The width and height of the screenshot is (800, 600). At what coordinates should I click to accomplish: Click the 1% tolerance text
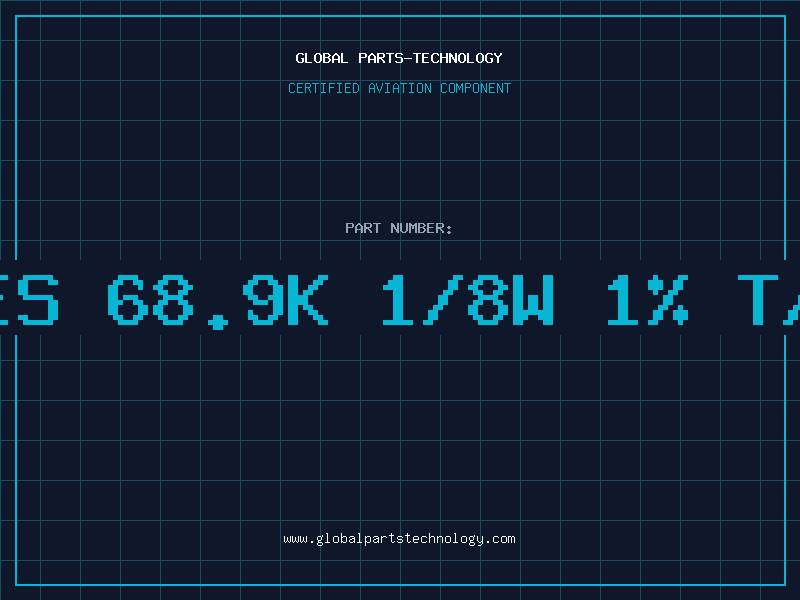click(x=648, y=300)
